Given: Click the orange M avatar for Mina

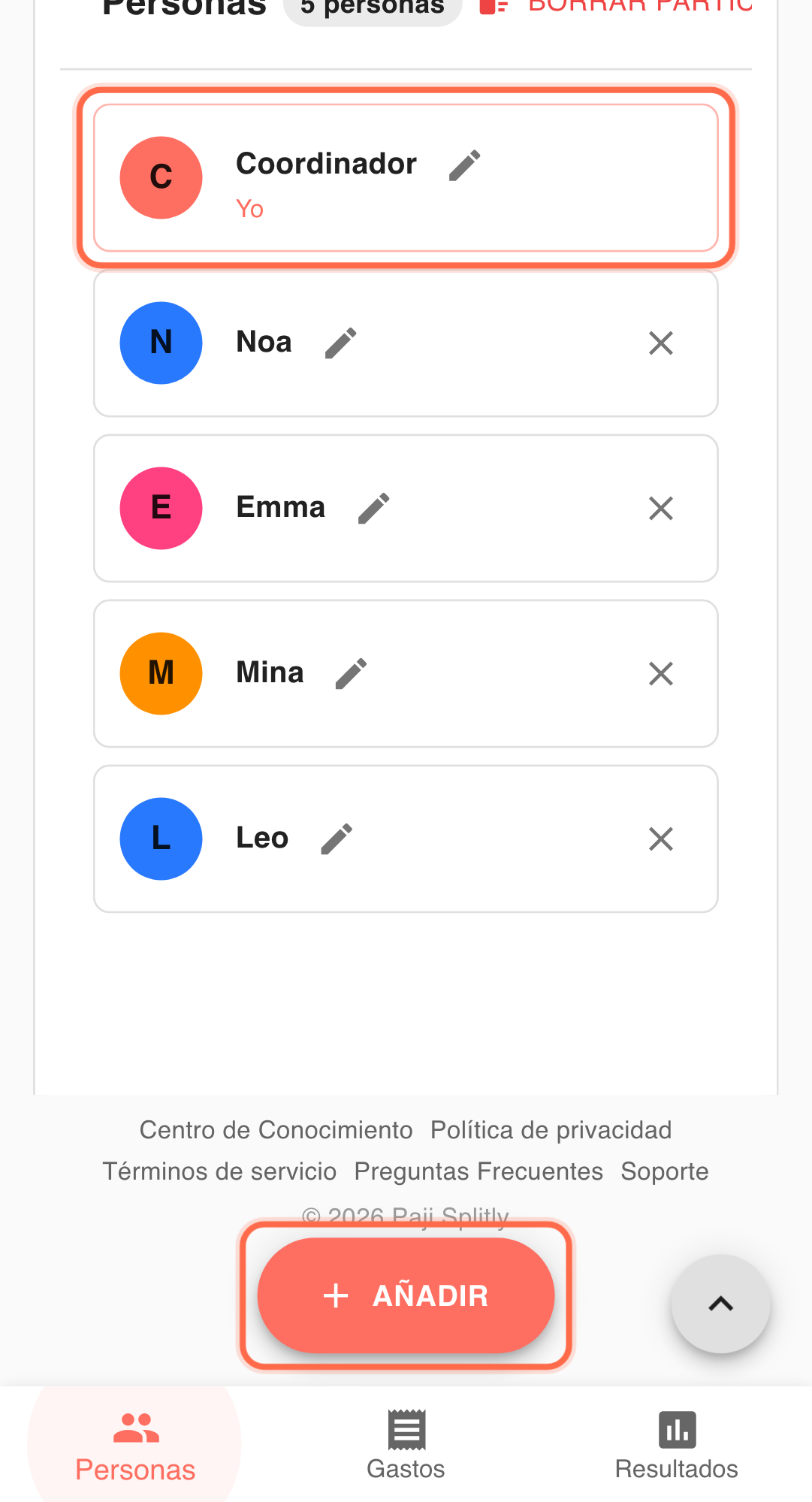Looking at the screenshot, I should click(161, 673).
